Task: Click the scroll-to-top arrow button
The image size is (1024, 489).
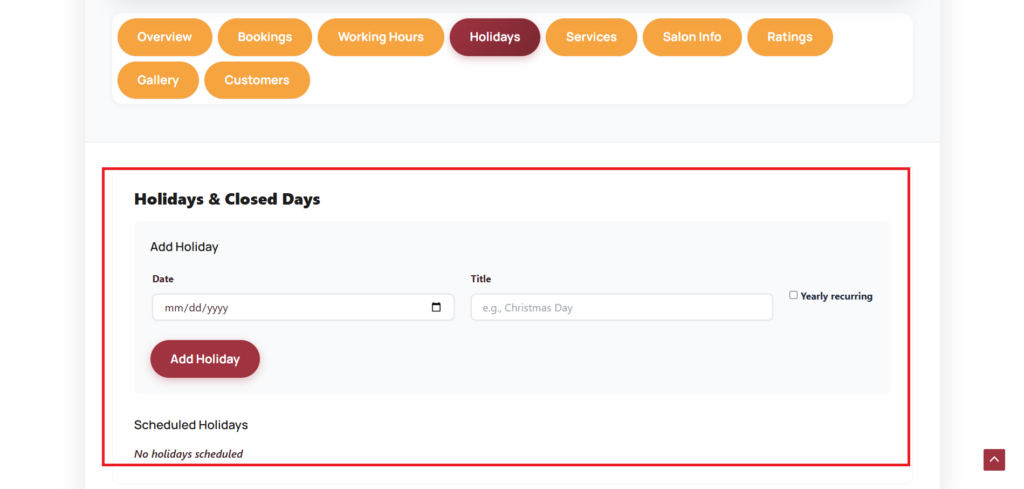Action: pyautogui.click(x=994, y=459)
